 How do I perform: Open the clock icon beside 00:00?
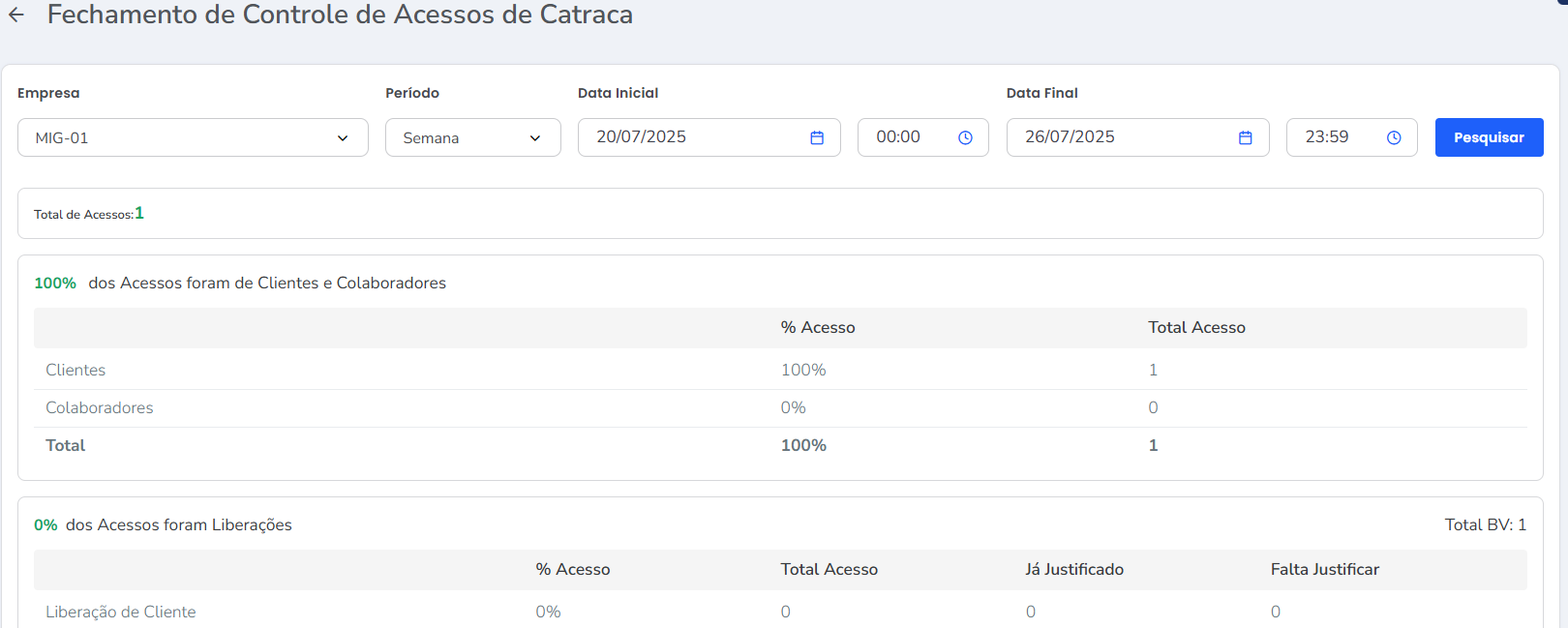pos(965,138)
